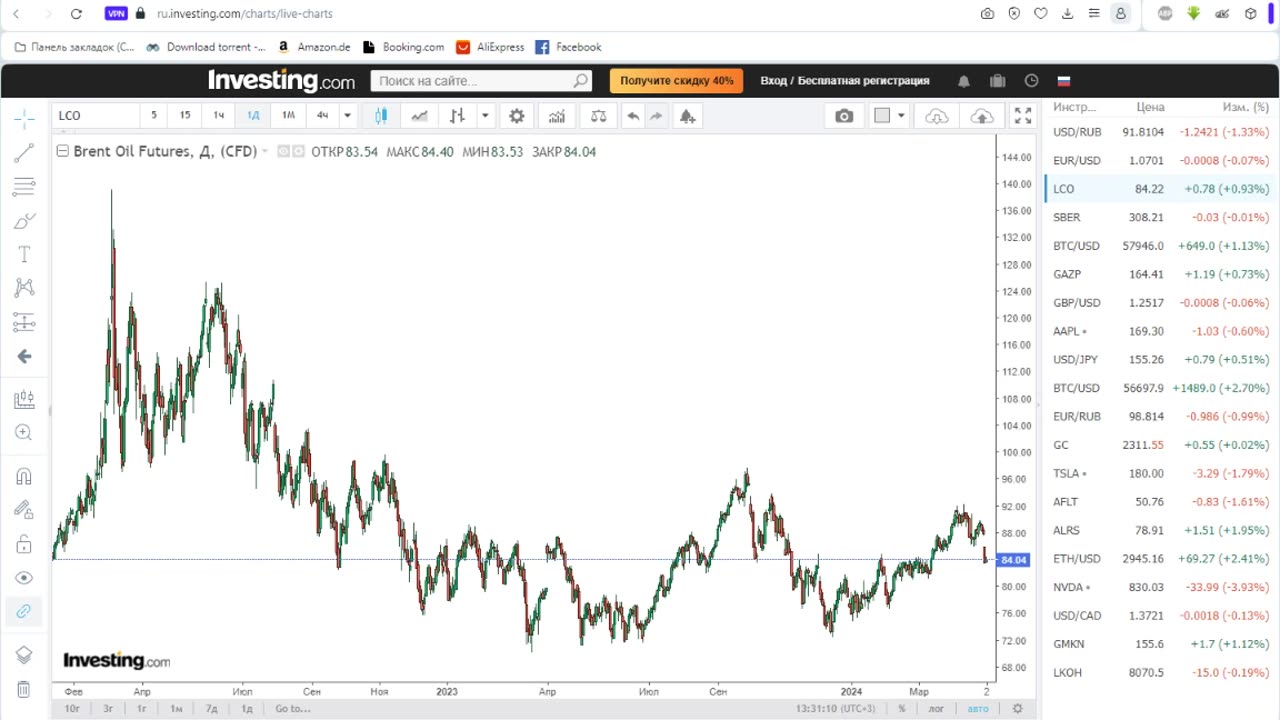Open the chart patterns tool

(24, 288)
